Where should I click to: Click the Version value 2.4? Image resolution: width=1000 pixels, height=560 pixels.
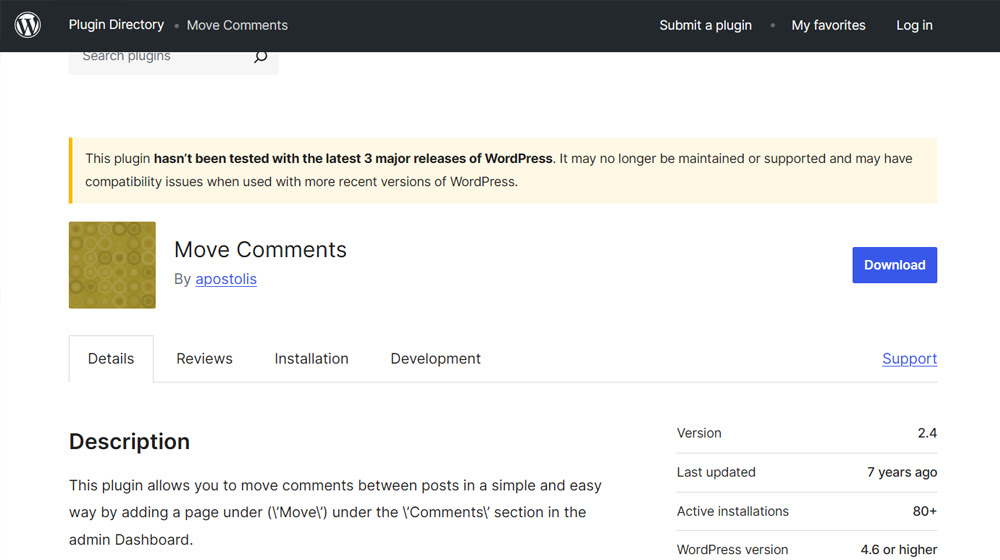click(927, 433)
